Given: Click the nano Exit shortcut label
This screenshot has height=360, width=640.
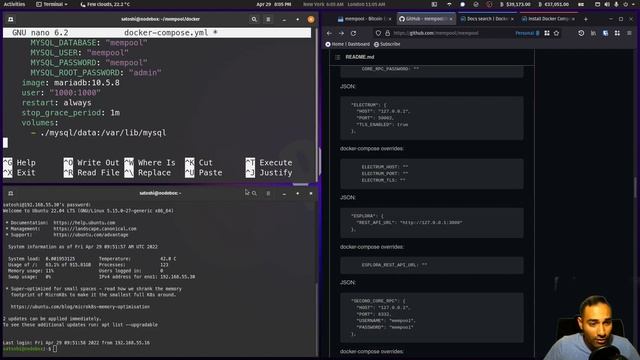Looking at the screenshot, I should point(26,173).
